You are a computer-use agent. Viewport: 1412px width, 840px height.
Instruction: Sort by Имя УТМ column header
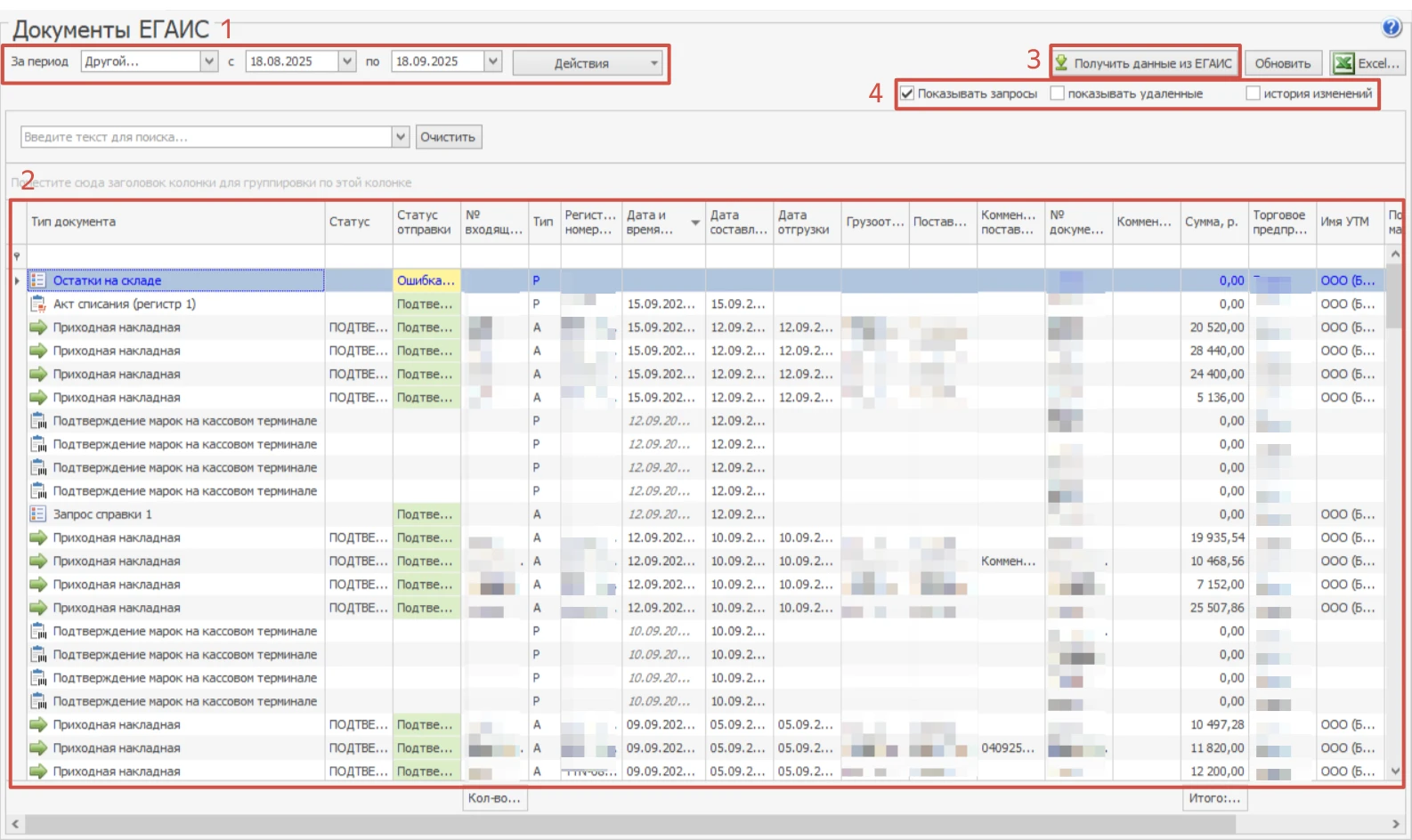(1350, 222)
